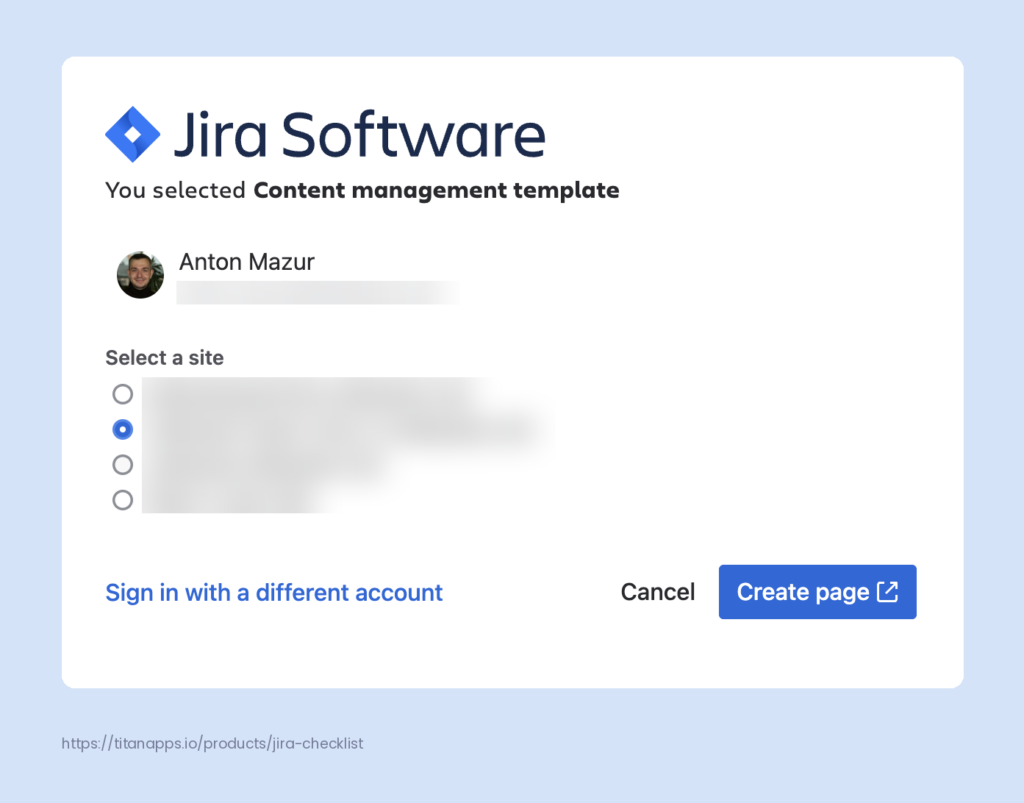Choose the fourth, last site radio button
1024x803 pixels.
click(x=122, y=499)
